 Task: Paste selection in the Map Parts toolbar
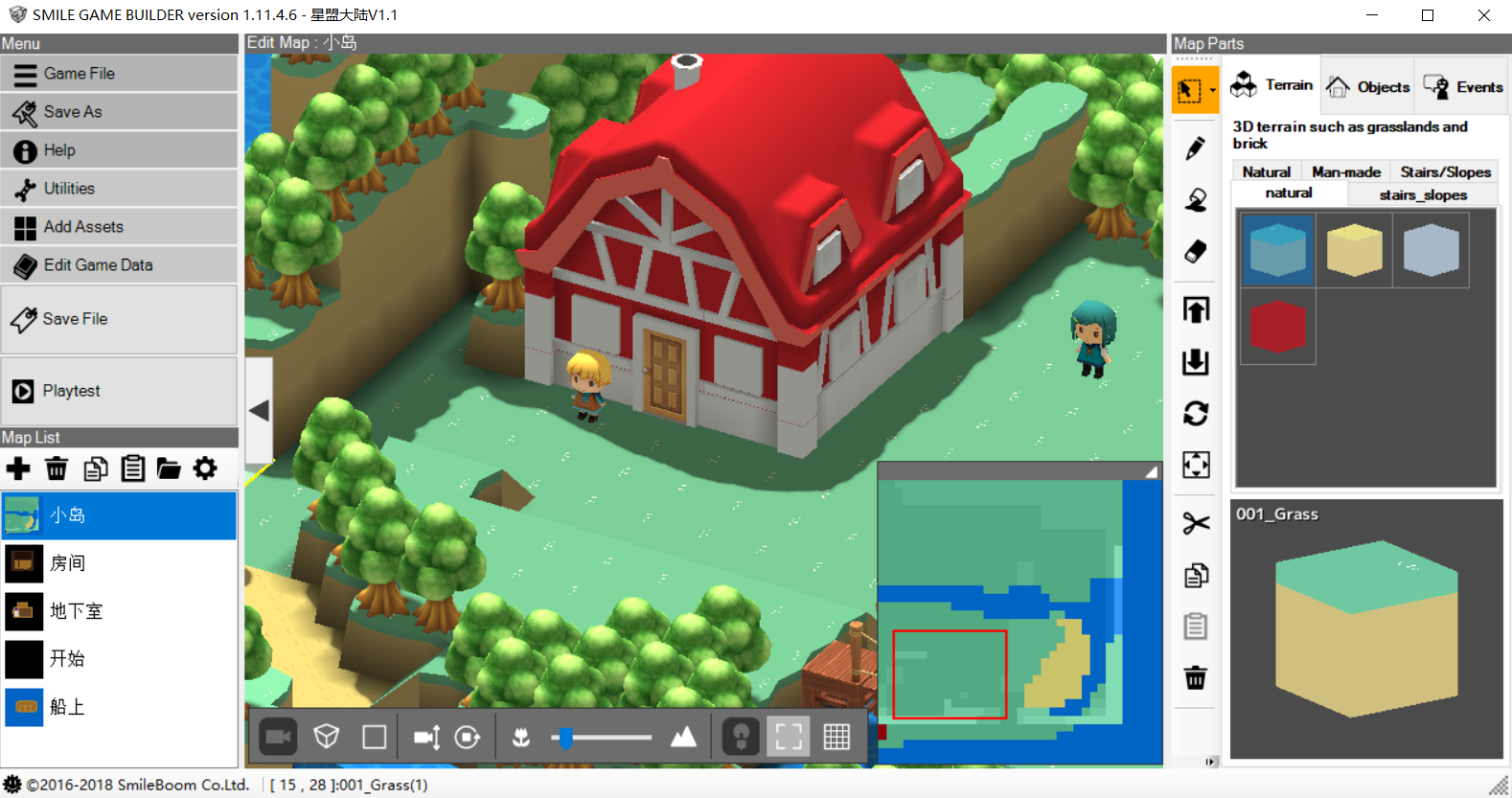point(1195,627)
